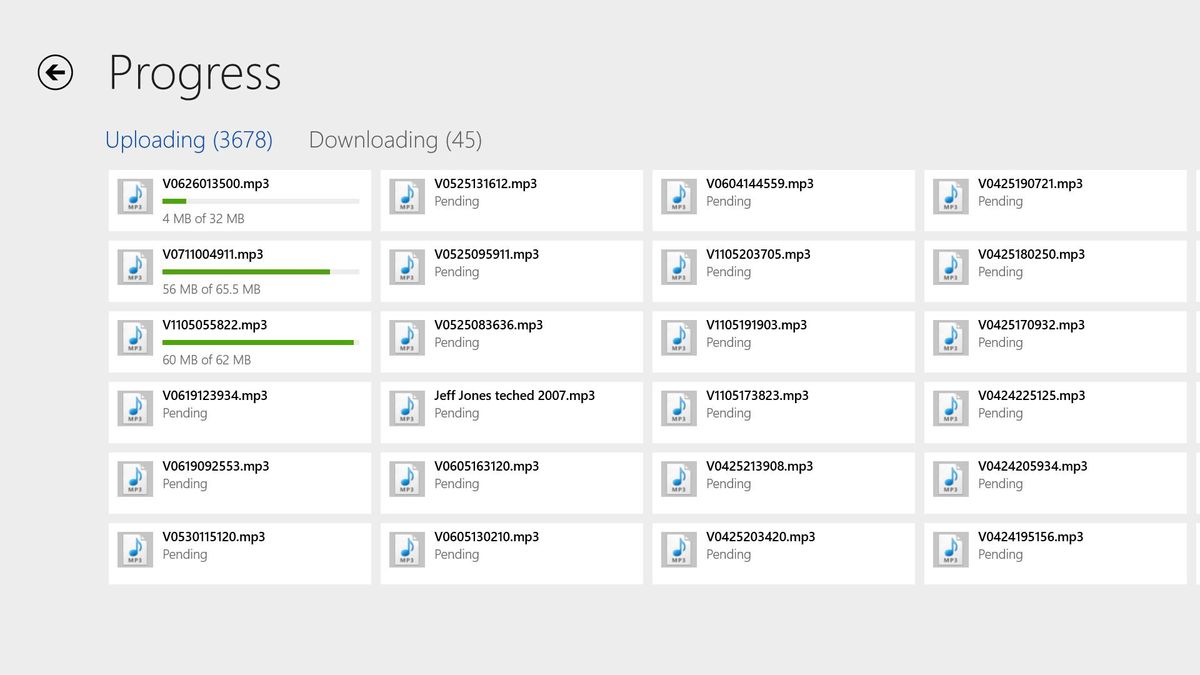The width and height of the screenshot is (1200, 675).
Task: Click the back arrow to leave Progress
Action: click(x=57, y=72)
